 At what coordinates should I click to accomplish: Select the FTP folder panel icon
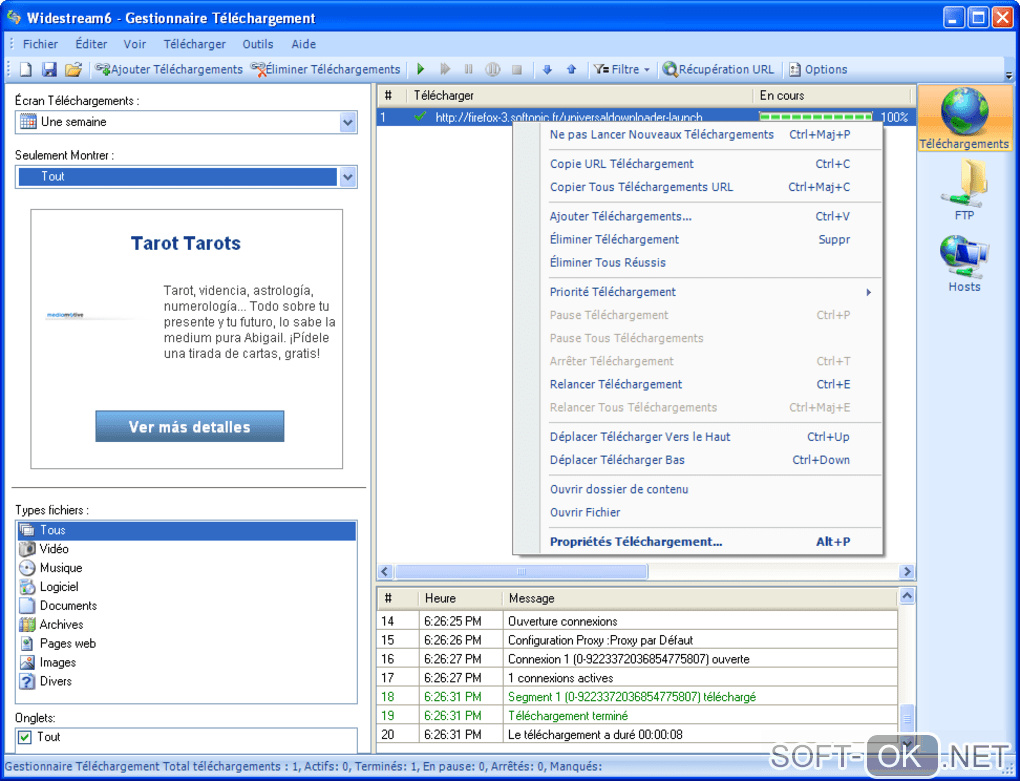(964, 191)
